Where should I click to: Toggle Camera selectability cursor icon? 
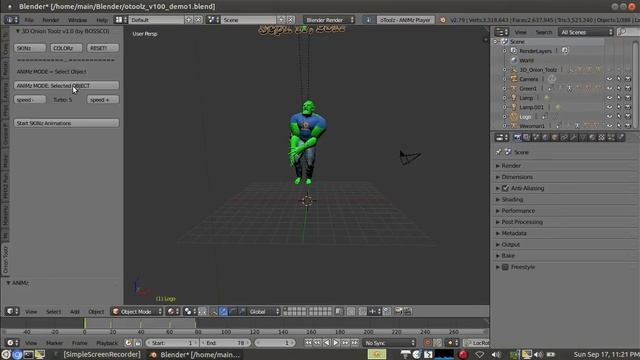click(x=619, y=79)
